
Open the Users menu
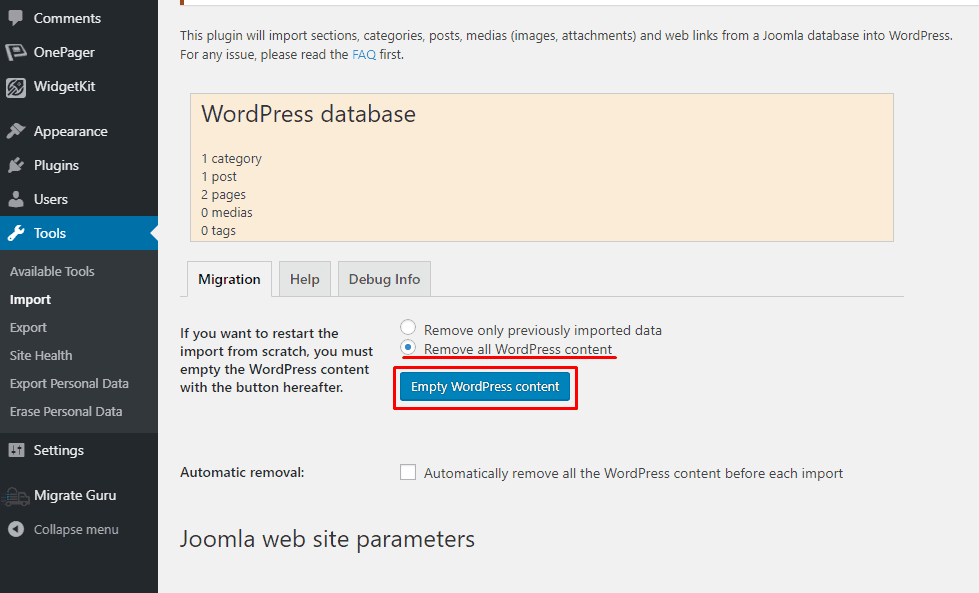point(51,199)
